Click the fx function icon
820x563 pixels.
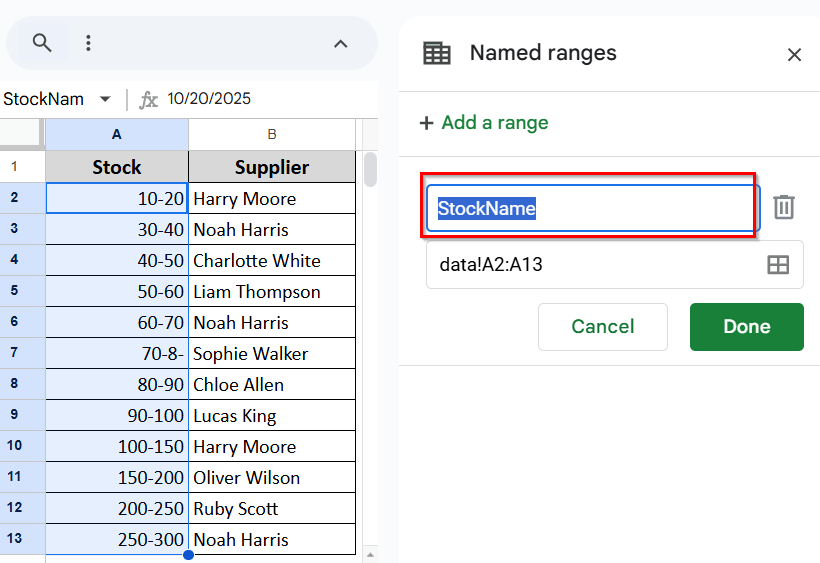pyautogui.click(x=148, y=99)
